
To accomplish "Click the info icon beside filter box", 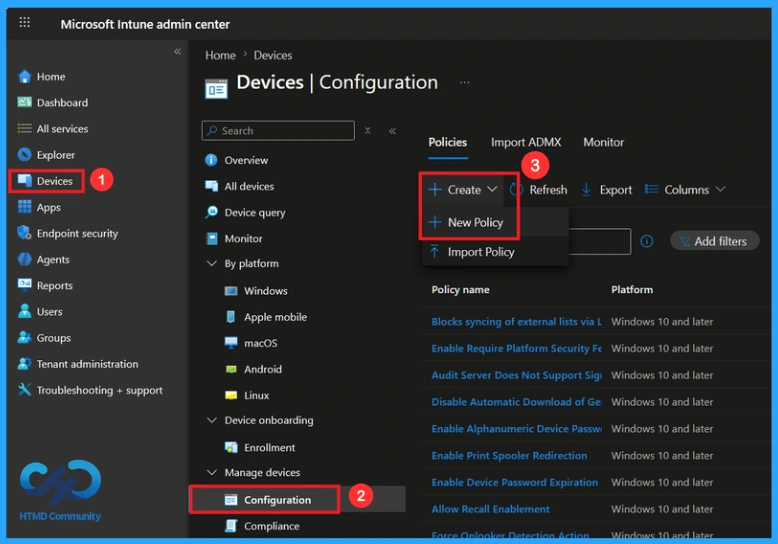I will (x=647, y=241).
